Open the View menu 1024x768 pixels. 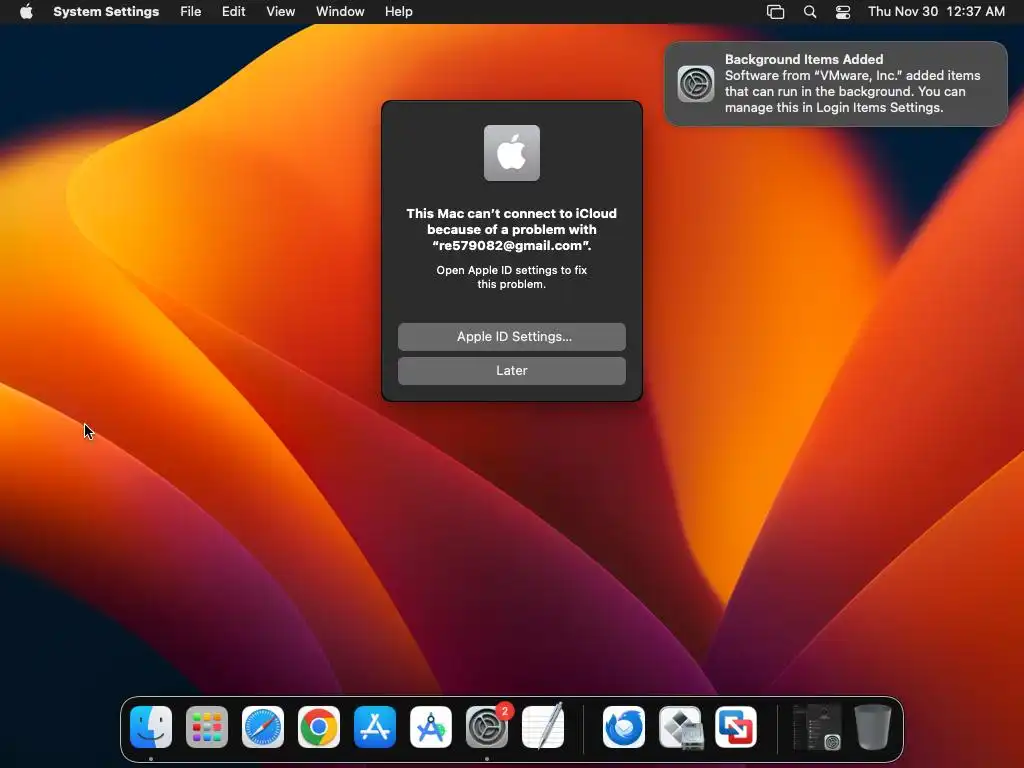tap(281, 12)
